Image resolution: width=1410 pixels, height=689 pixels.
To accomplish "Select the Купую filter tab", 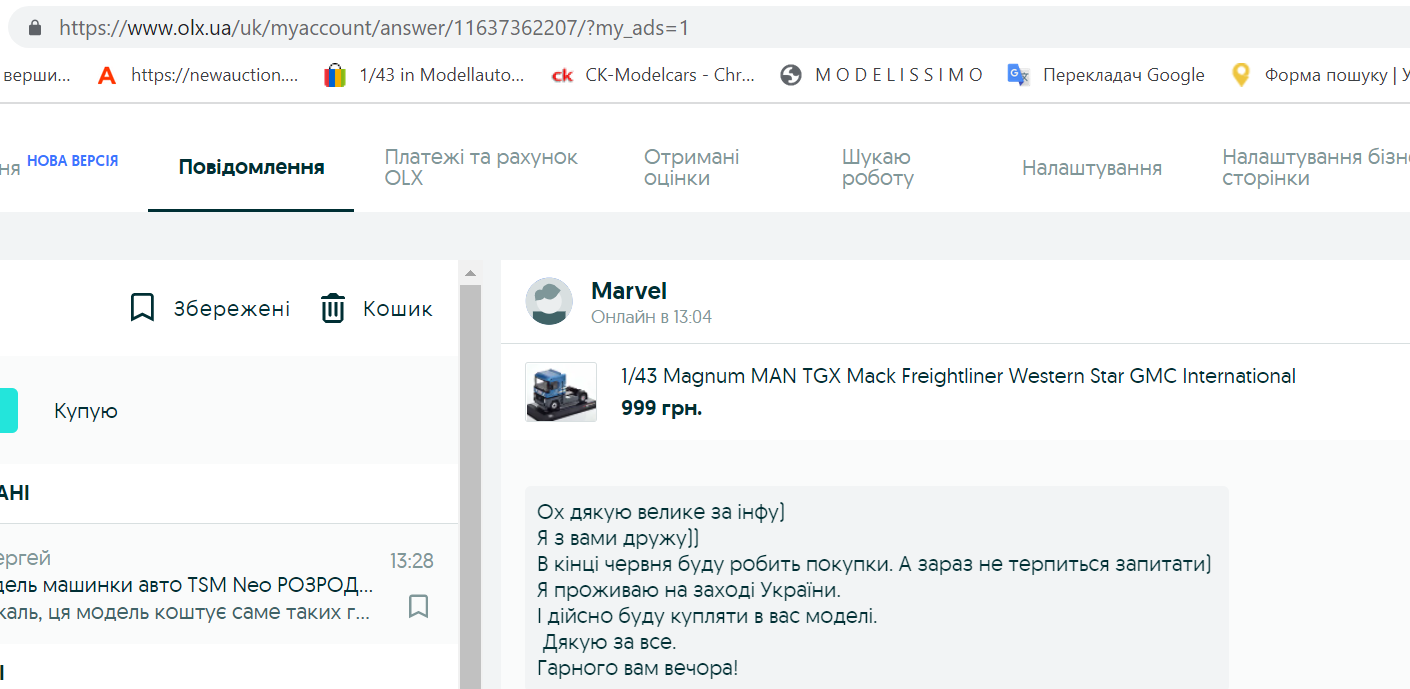I will click(x=86, y=411).
